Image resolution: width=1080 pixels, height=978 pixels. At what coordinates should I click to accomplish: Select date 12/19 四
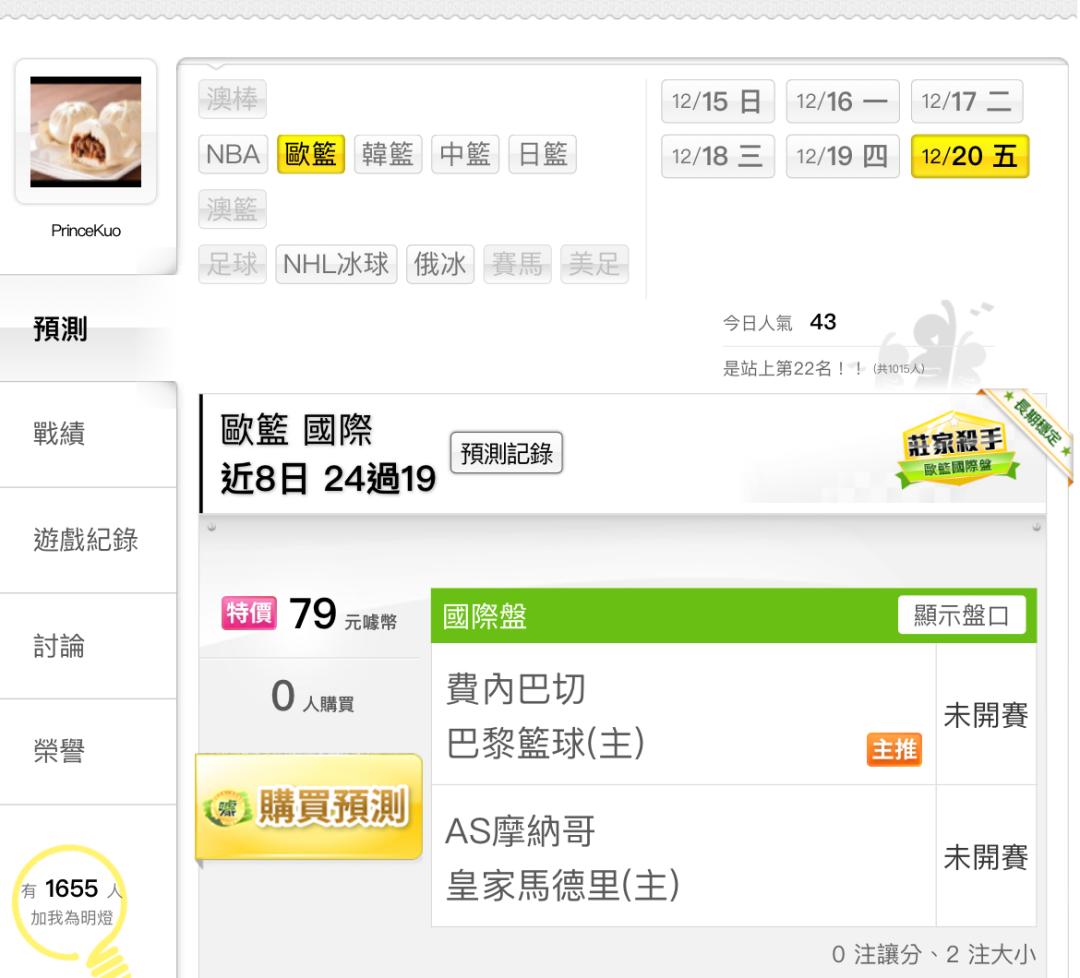[842, 156]
